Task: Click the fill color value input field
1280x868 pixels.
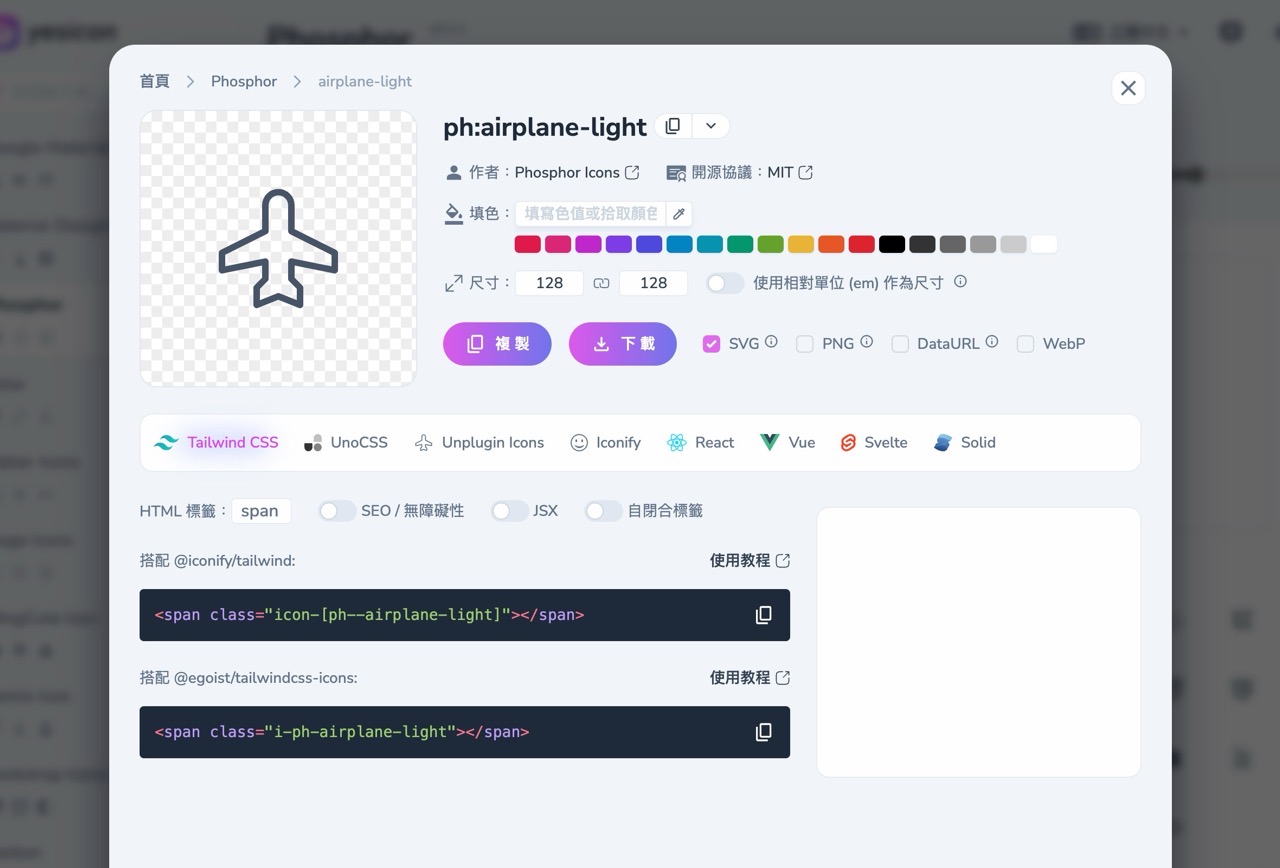Action: (x=590, y=214)
